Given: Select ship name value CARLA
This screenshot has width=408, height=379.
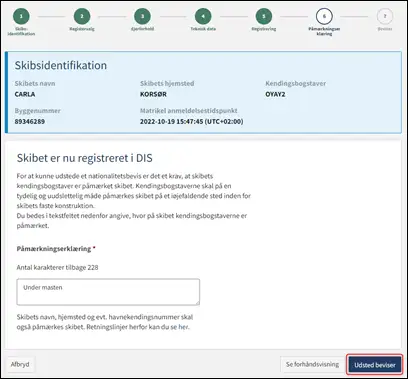Looking at the screenshot, I should pyautogui.click(x=25, y=94).
